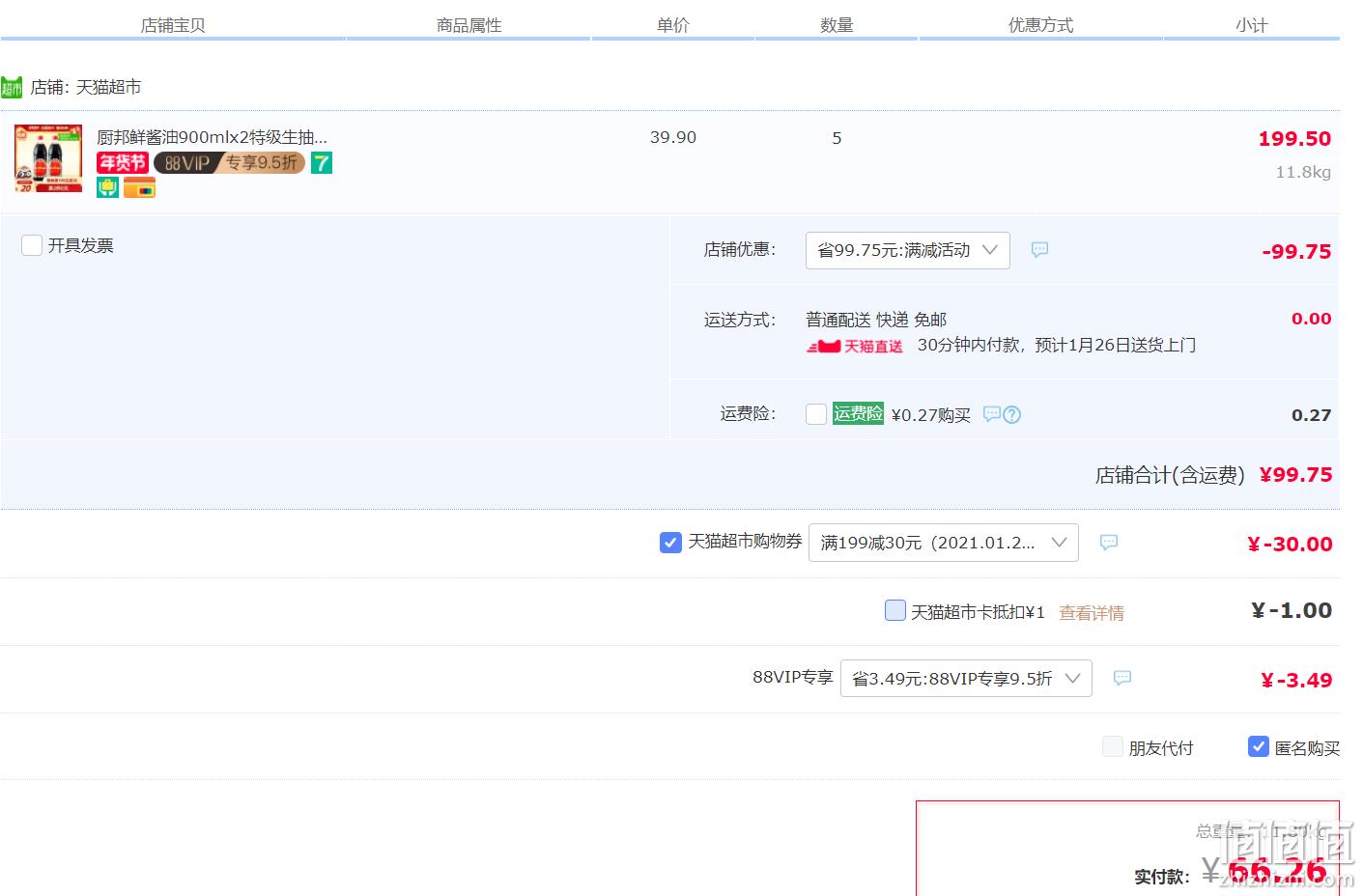Click the ¥-3.49 88VIP discount amount
Viewport: 1363px width, 896px height.
click(x=1296, y=681)
